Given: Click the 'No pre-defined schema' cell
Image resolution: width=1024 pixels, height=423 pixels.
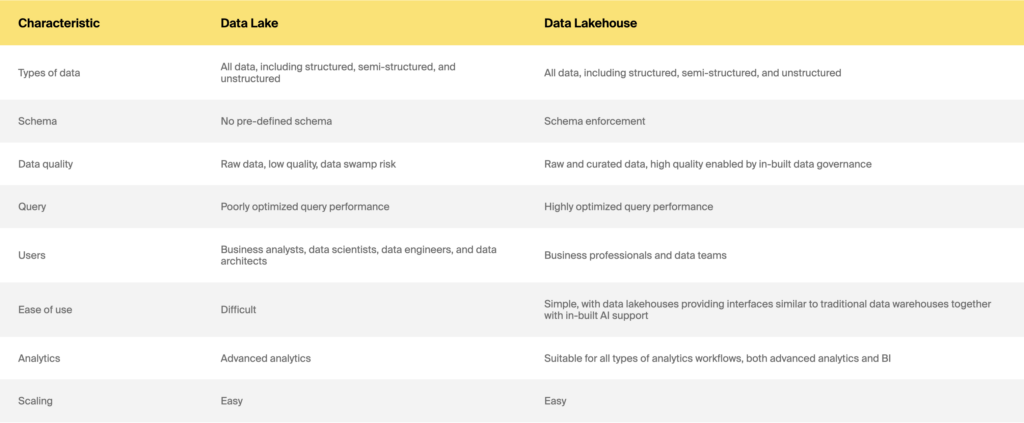Looking at the screenshot, I should (276, 121).
